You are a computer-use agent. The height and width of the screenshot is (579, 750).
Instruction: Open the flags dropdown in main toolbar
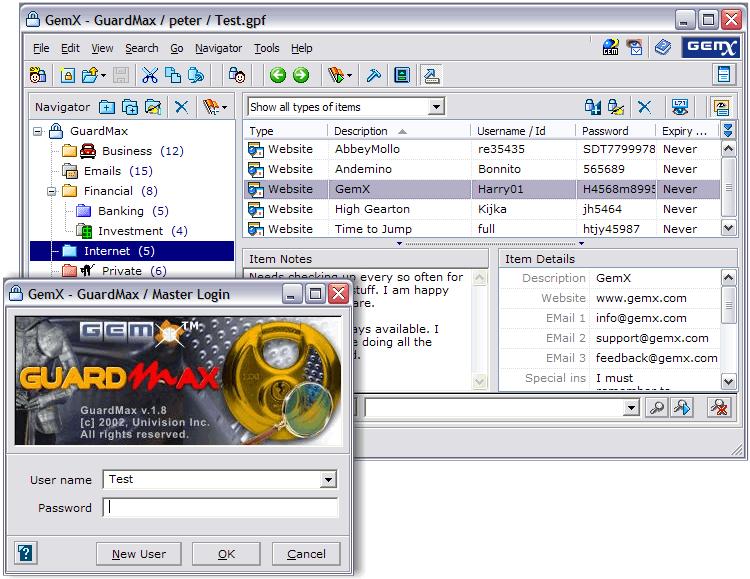(349, 76)
